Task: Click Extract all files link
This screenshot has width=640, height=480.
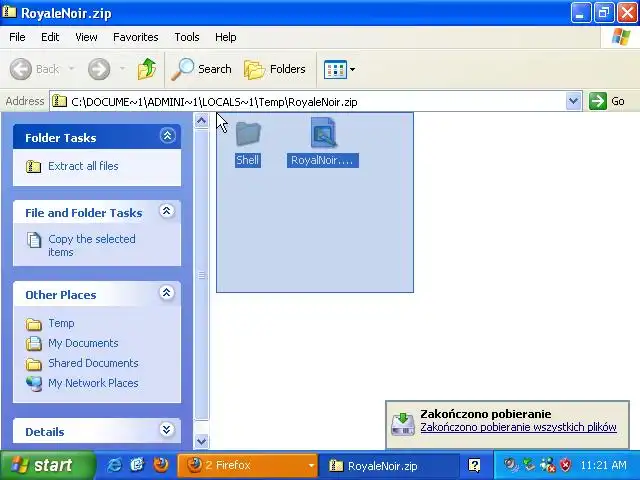Action: (x=83, y=166)
